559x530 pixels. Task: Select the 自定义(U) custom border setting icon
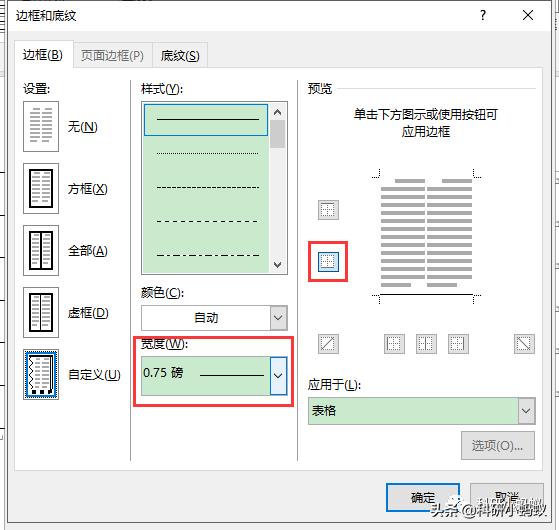point(41,374)
